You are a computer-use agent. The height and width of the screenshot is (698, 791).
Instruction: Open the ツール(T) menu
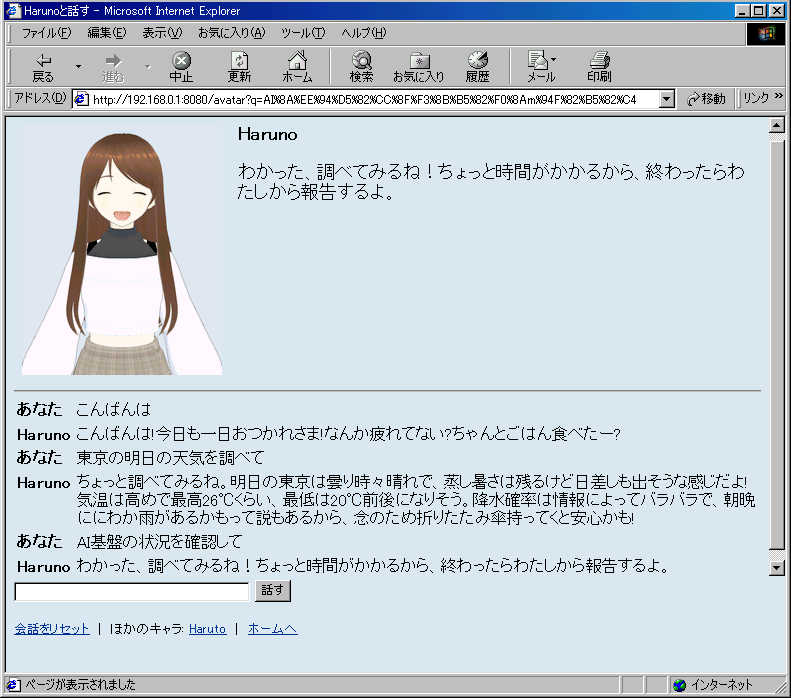pyautogui.click(x=303, y=33)
